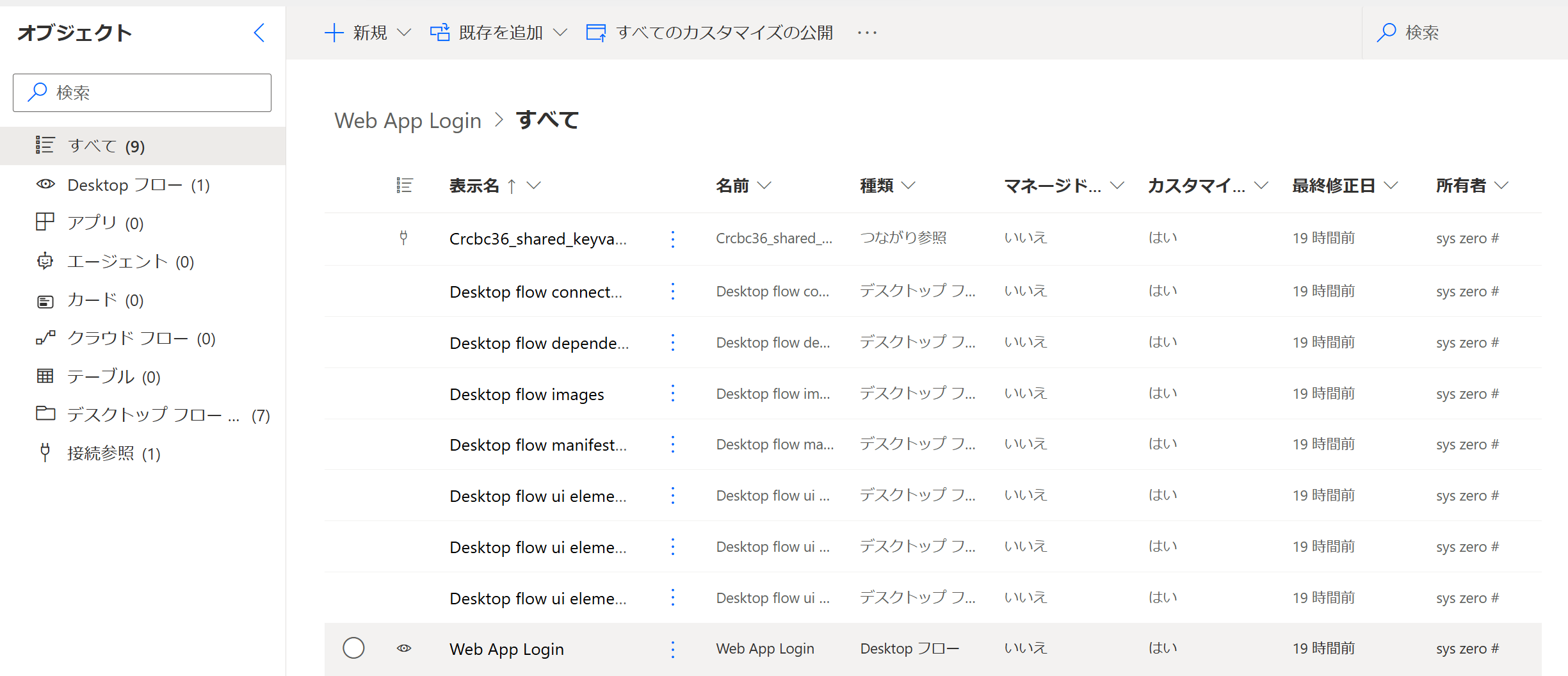Click the Web App Login breadcrumb link
The height and width of the screenshot is (676, 1568).
408,120
